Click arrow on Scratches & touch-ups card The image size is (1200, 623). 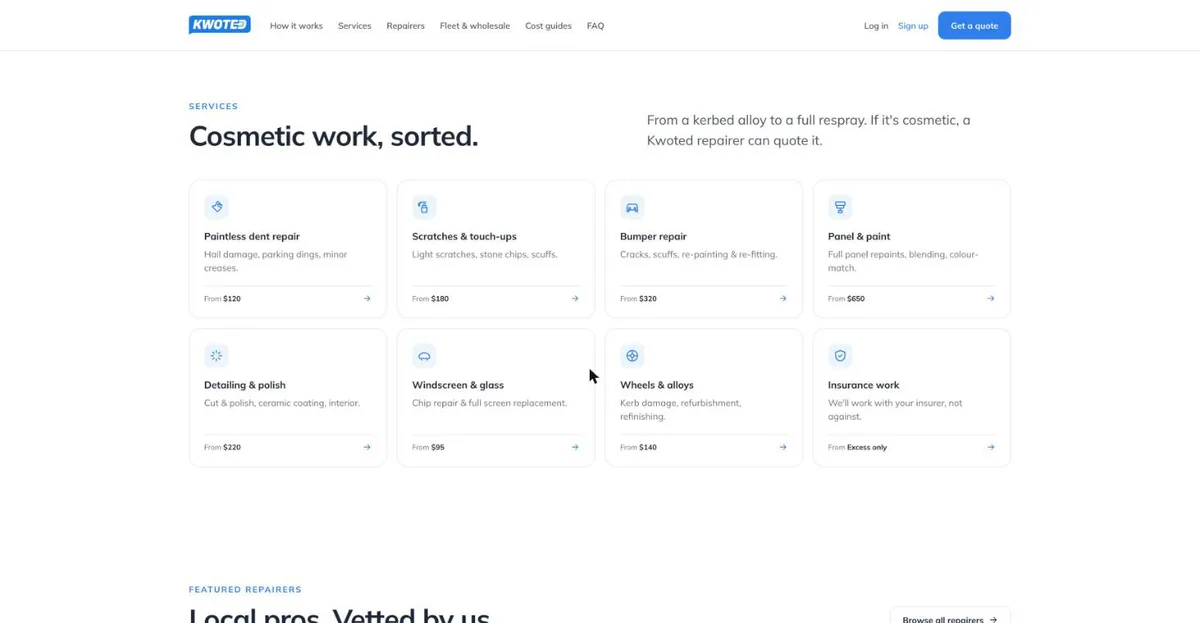(575, 298)
